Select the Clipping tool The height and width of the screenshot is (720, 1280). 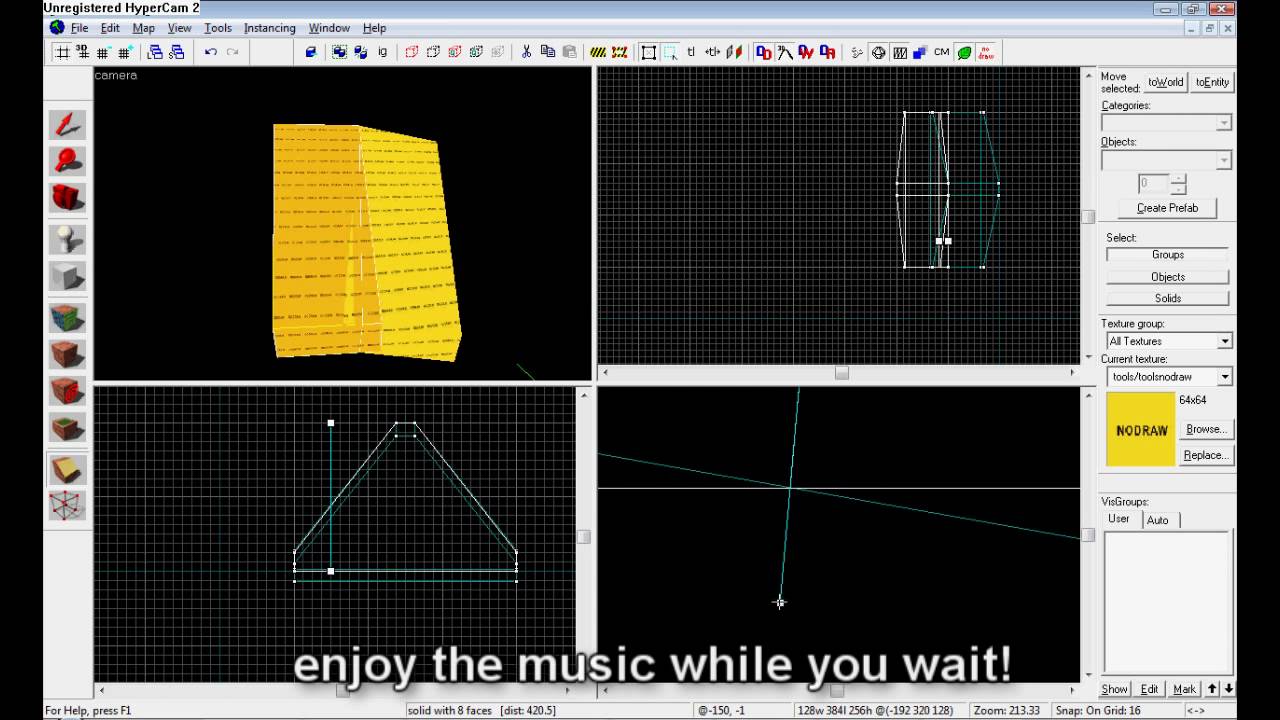tap(67, 470)
